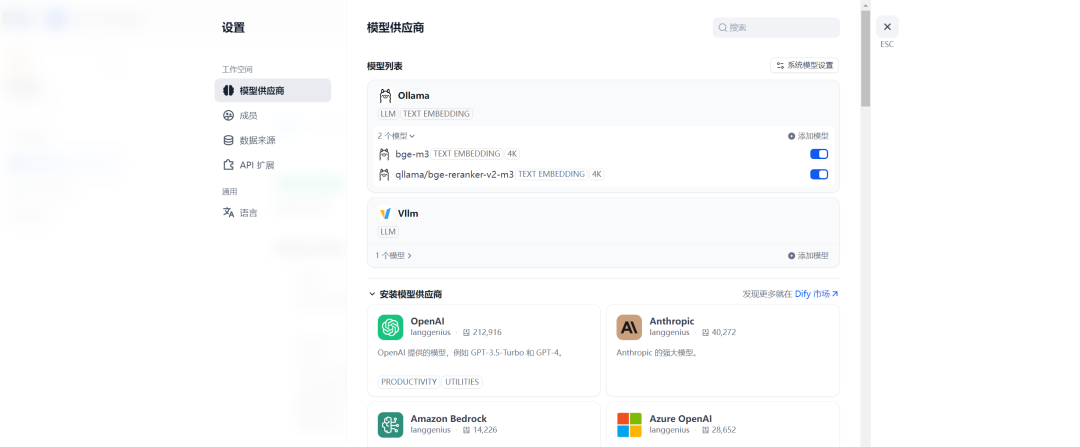Open the API 扩展 settings tab
This screenshot has height=447, width=1080.
point(273,165)
